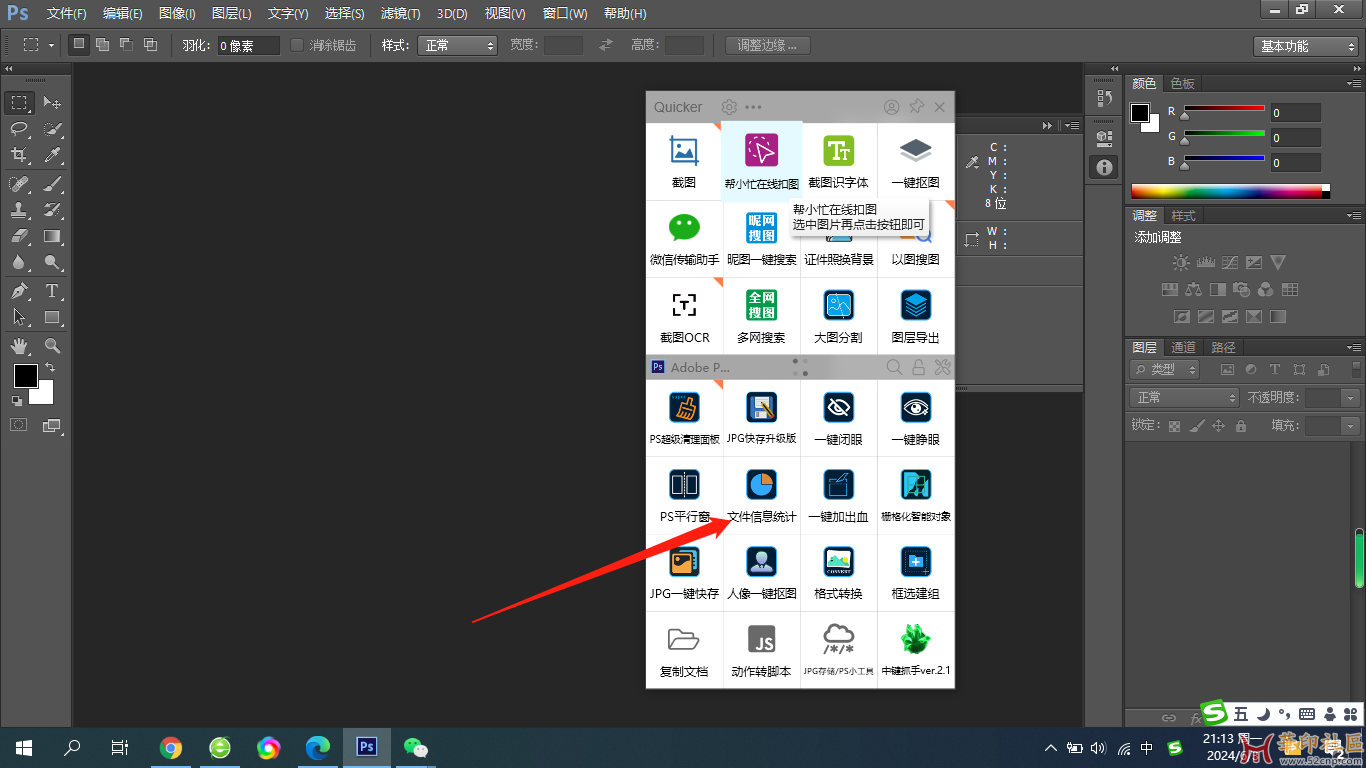The width and height of the screenshot is (1366, 768).
Task: Select the Gradient tool
Action: click(52, 236)
